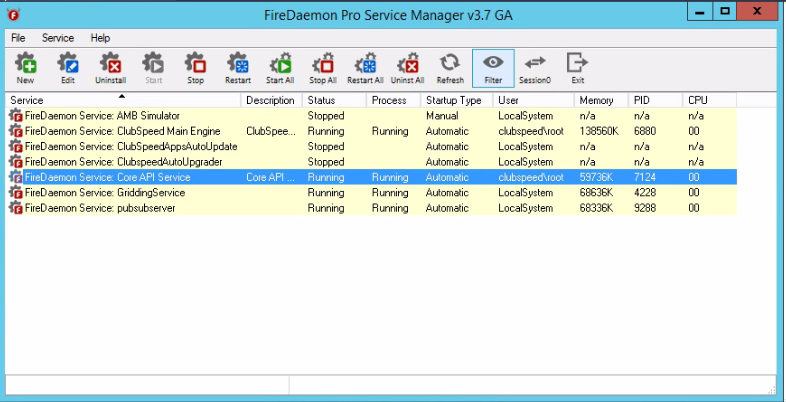The image size is (786, 402).
Task: Launch all services with Start All
Action: [280, 68]
